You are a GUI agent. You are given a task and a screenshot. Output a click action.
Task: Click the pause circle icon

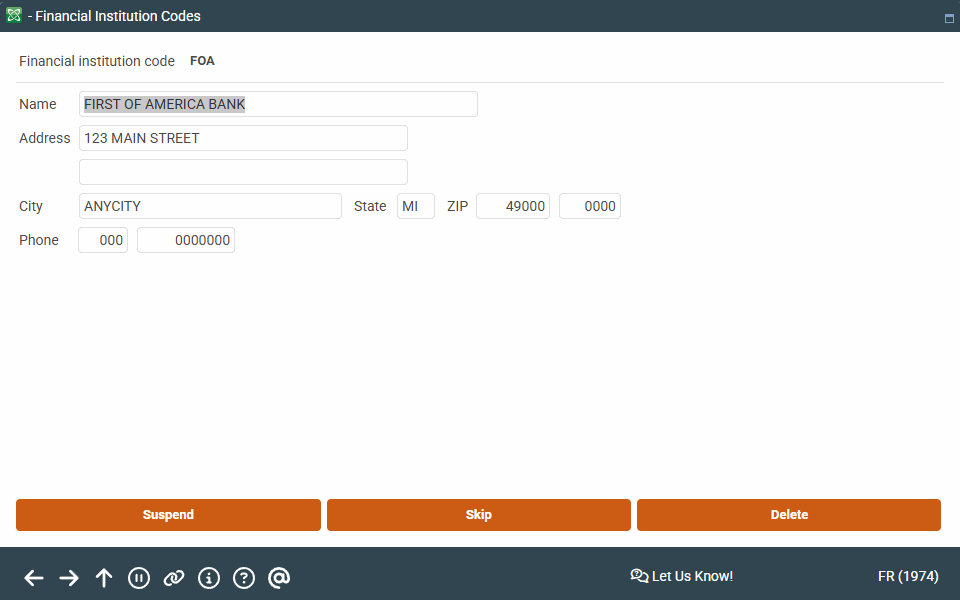coord(139,578)
